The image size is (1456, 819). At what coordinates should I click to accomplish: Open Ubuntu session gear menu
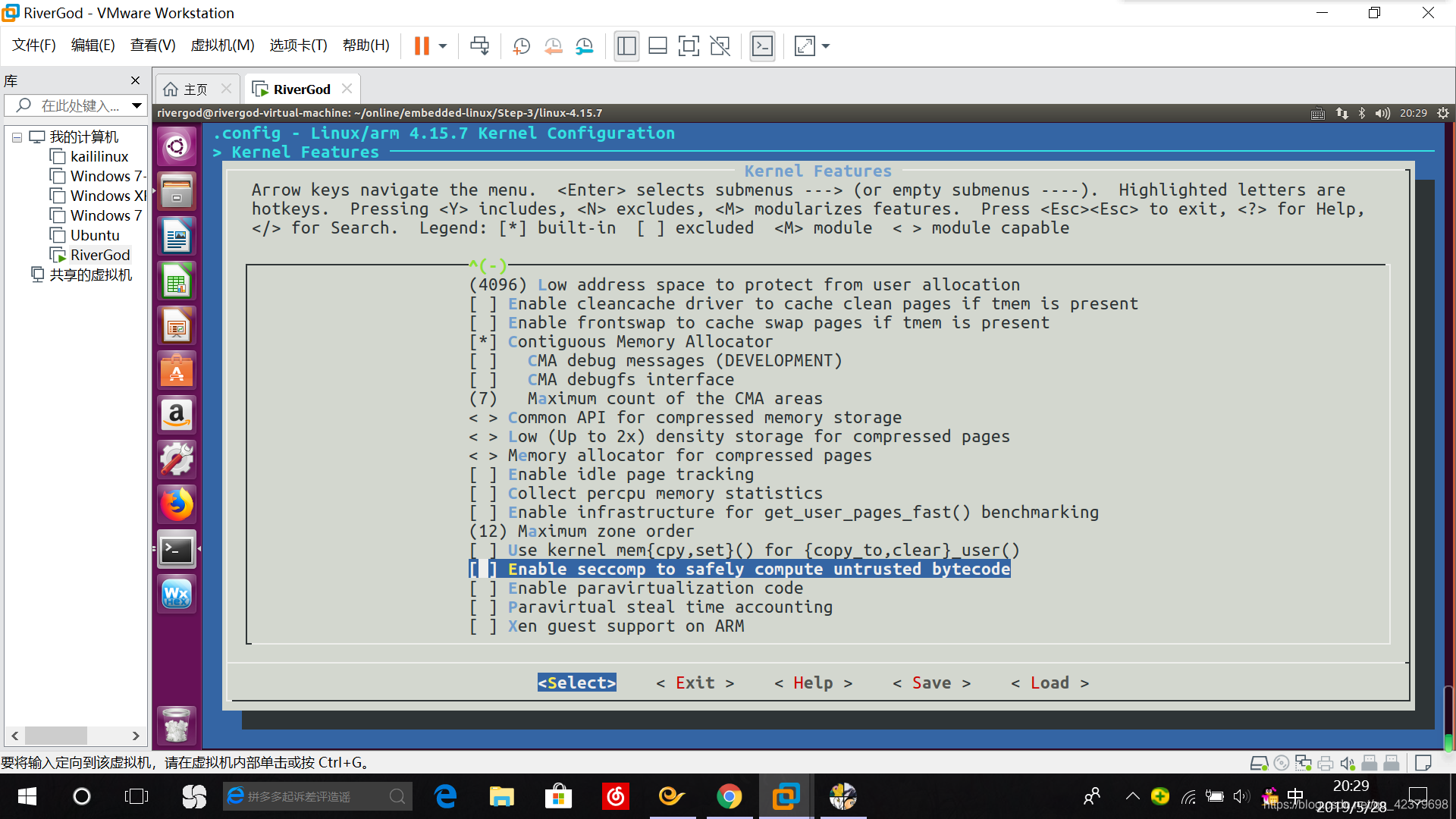pyautogui.click(x=1443, y=113)
